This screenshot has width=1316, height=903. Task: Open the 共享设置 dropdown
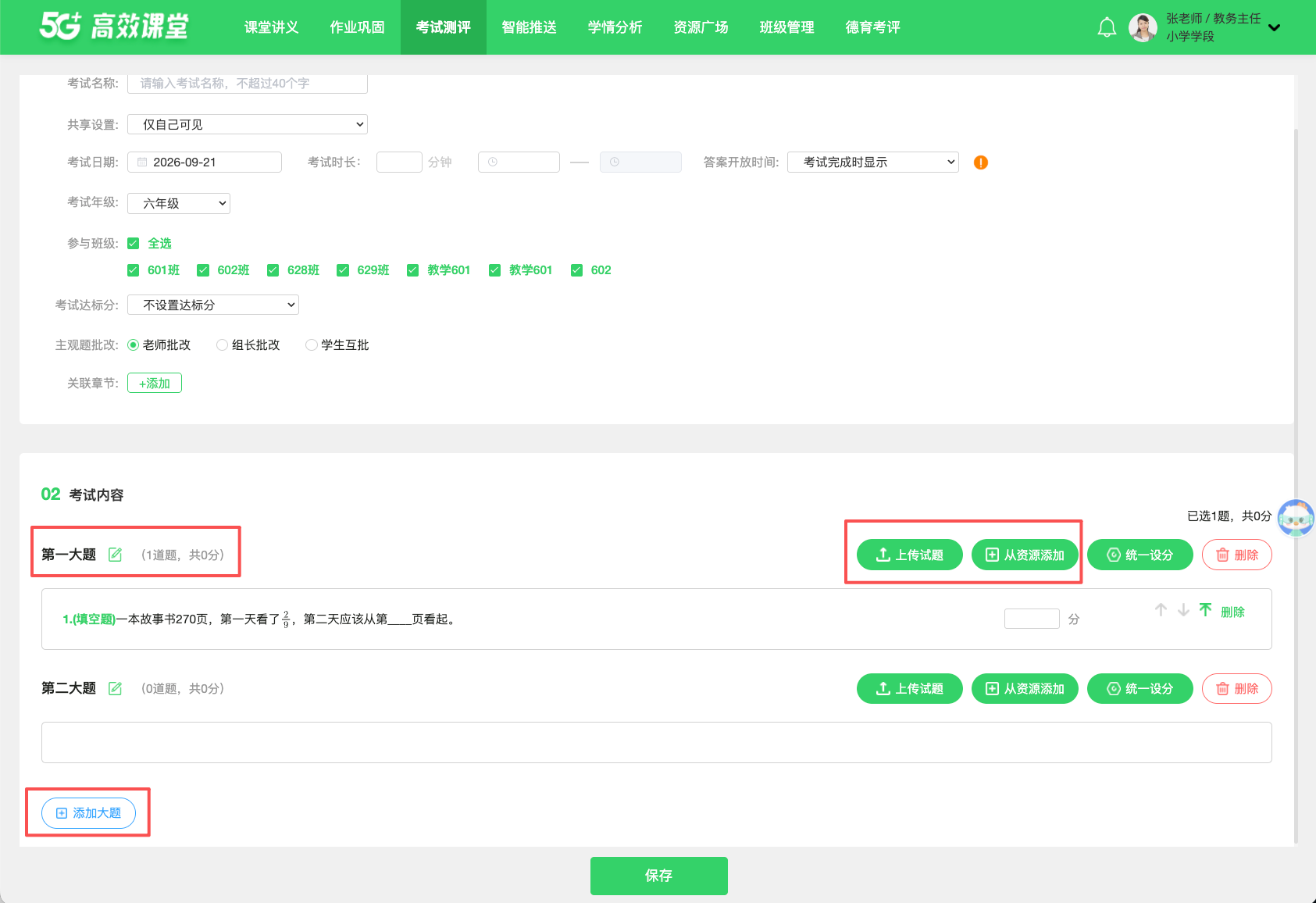pyautogui.click(x=248, y=125)
